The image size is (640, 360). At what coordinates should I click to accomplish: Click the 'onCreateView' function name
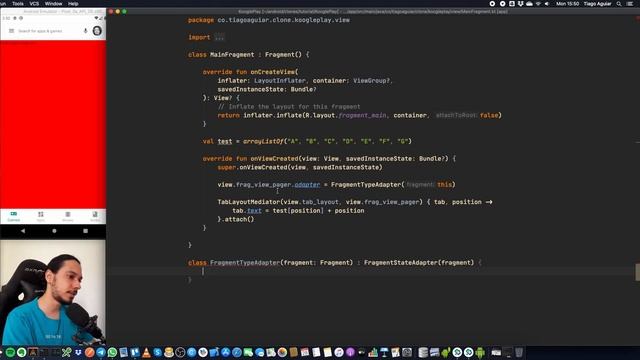[273, 72]
